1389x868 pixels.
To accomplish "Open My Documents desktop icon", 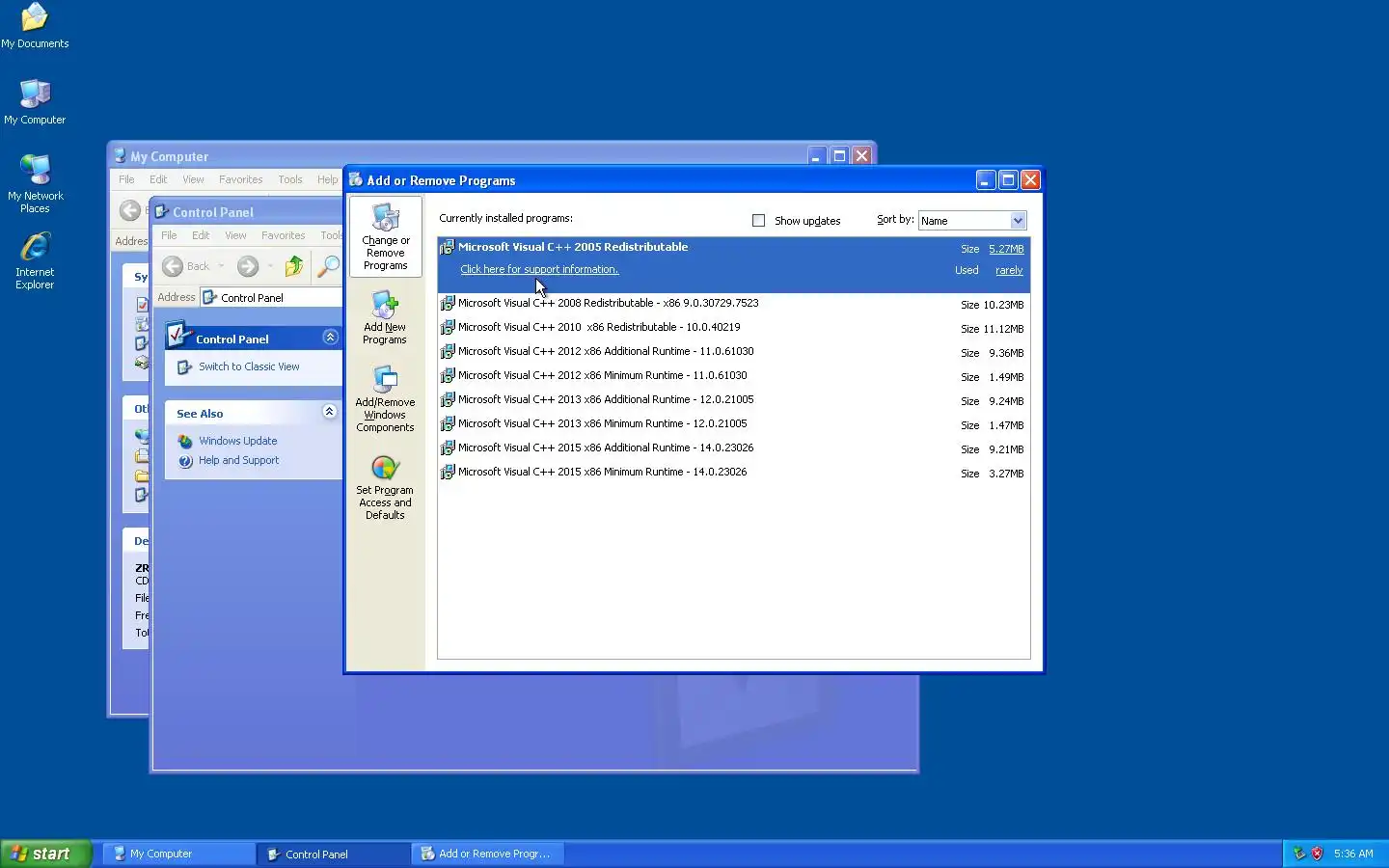I will click(35, 17).
